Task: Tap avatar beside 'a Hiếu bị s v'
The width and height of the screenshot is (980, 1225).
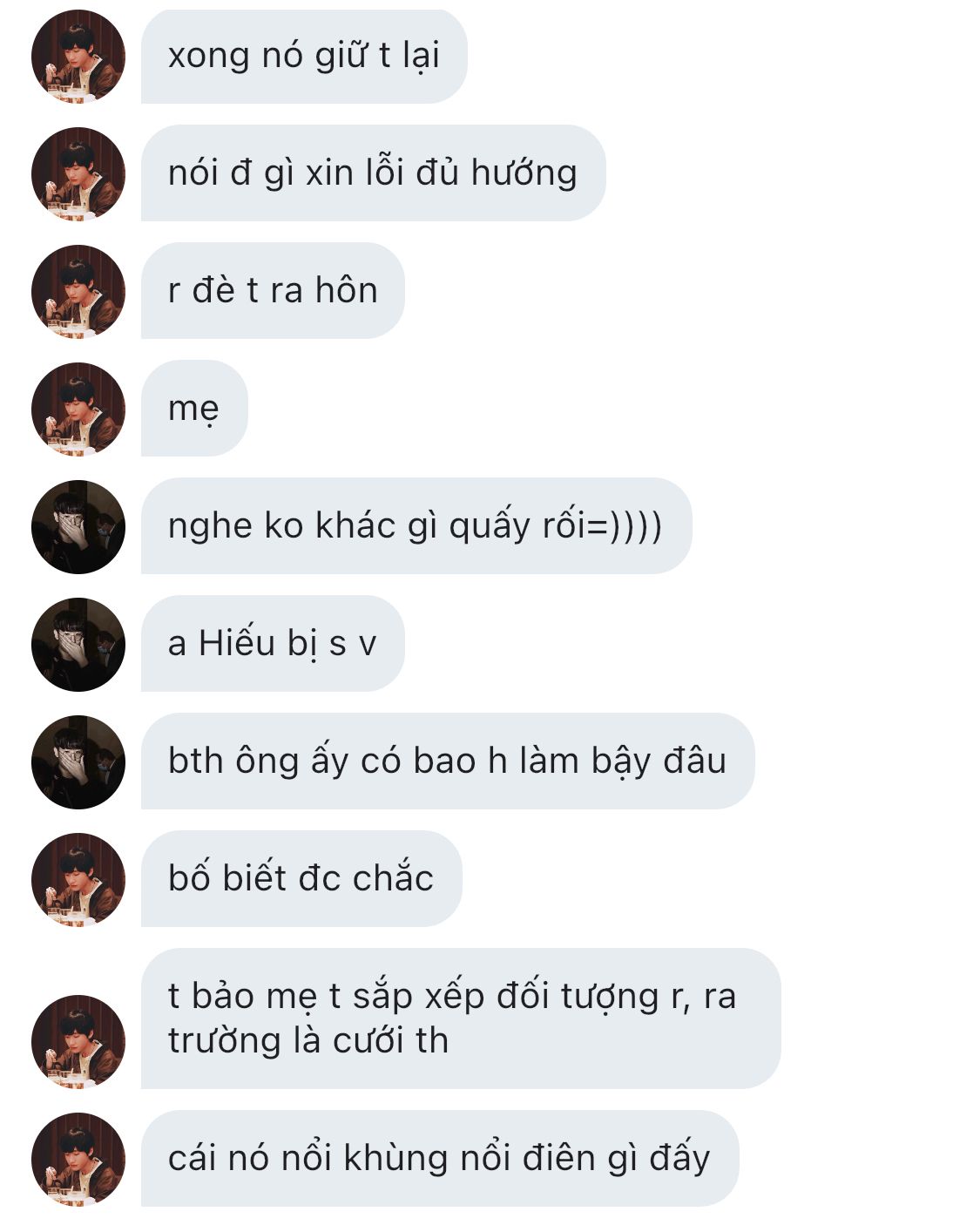Action: coord(78,645)
